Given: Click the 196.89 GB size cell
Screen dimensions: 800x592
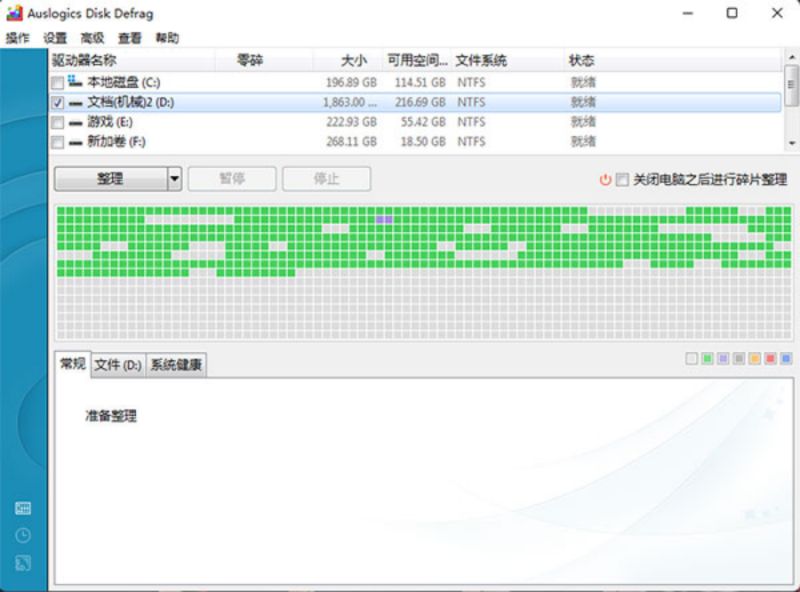Looking at the screenshot, I should [351, 83].
